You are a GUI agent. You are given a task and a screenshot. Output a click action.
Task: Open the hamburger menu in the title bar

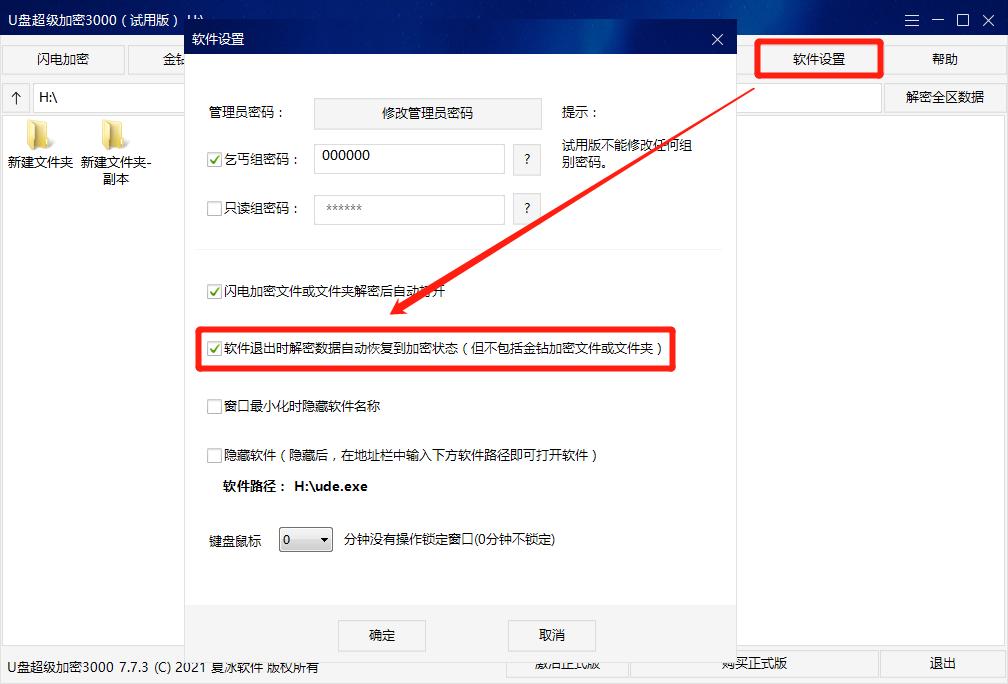point(912,19)
